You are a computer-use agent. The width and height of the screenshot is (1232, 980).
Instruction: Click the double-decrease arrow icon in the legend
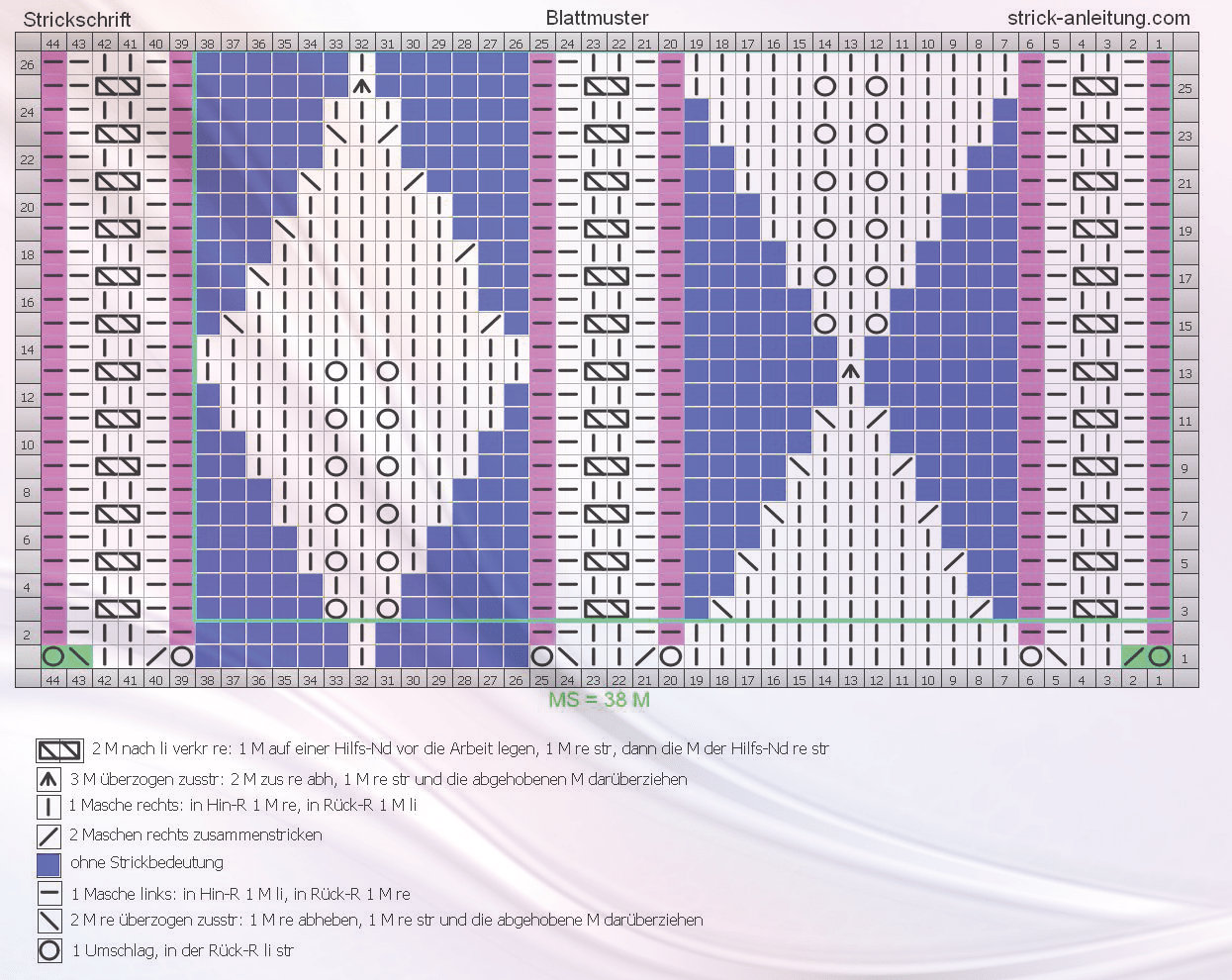(49, 779)
